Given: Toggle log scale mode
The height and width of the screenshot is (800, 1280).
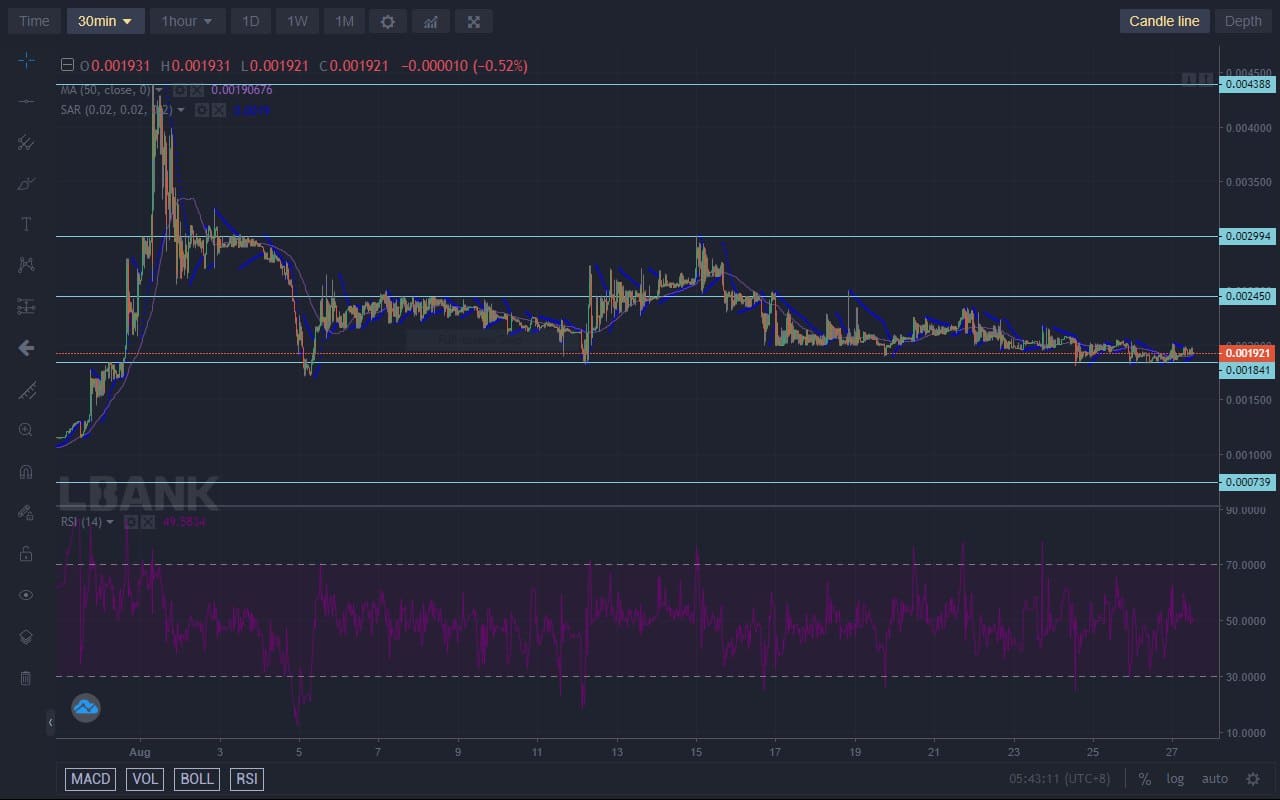Looking at the screenshot, I should tap(1175, 779).
